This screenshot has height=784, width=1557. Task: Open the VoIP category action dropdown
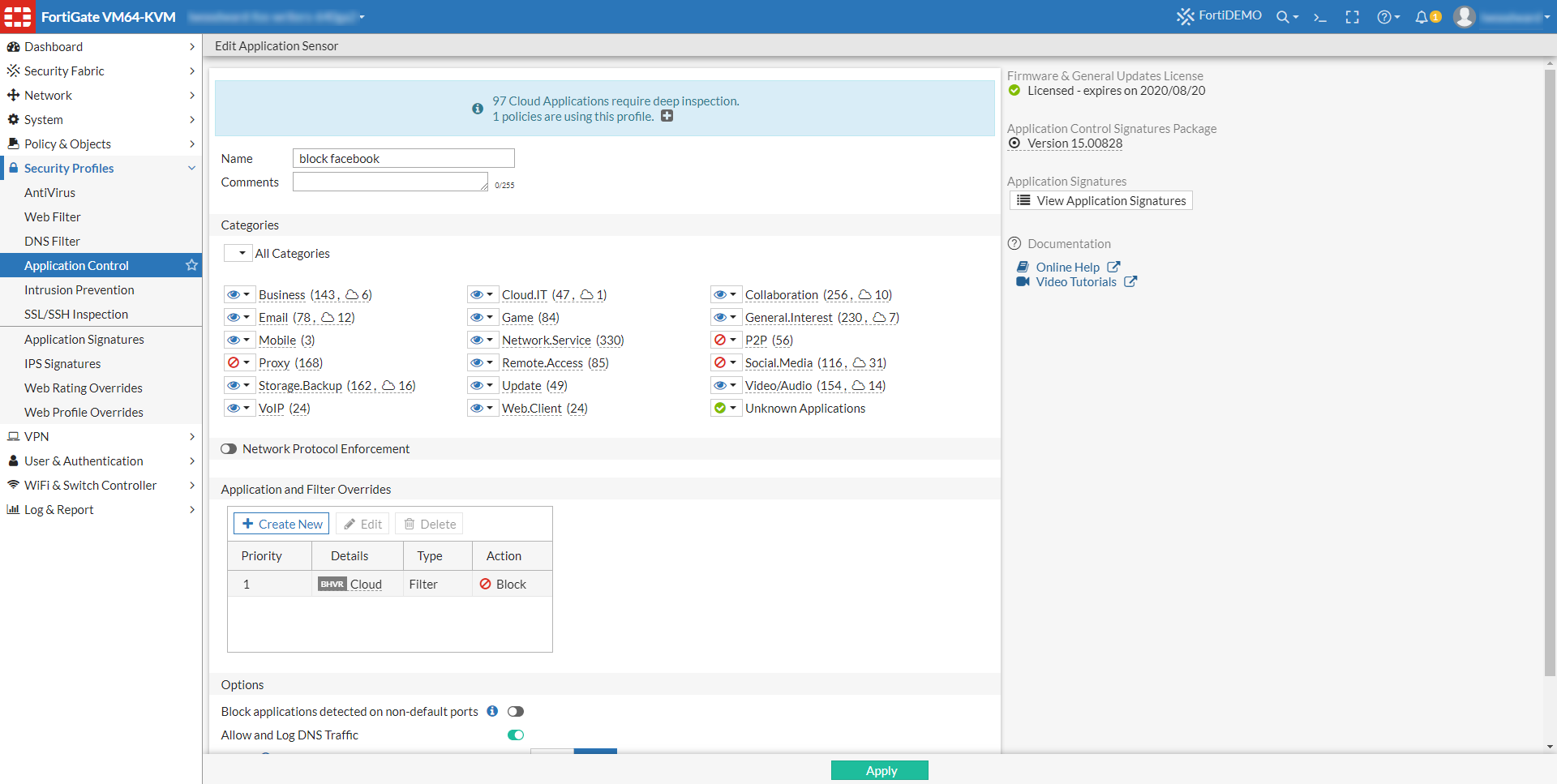(x=238, y=408)
